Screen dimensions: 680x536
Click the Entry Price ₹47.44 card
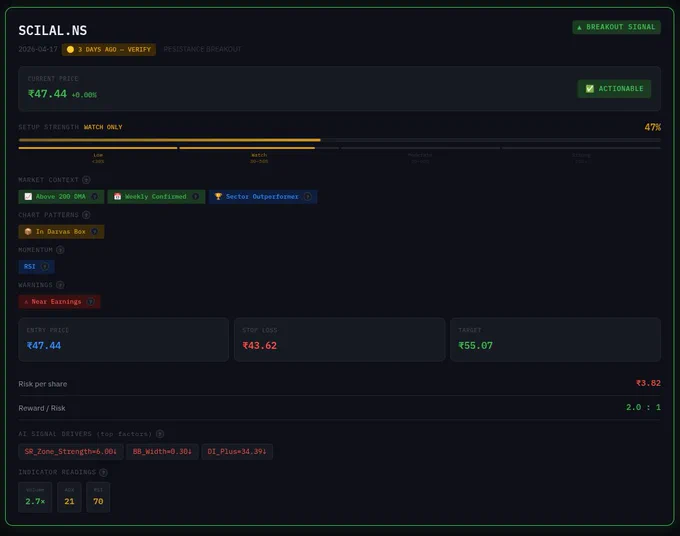coord(124,340)
